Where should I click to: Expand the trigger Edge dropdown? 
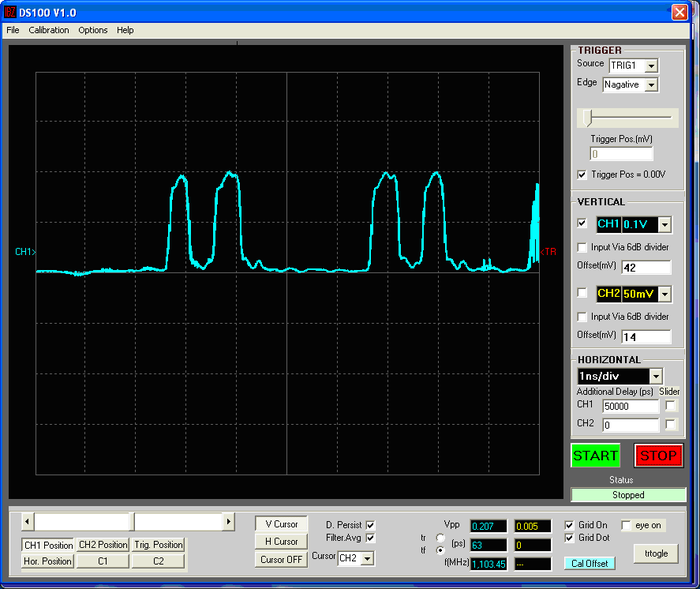651,84
